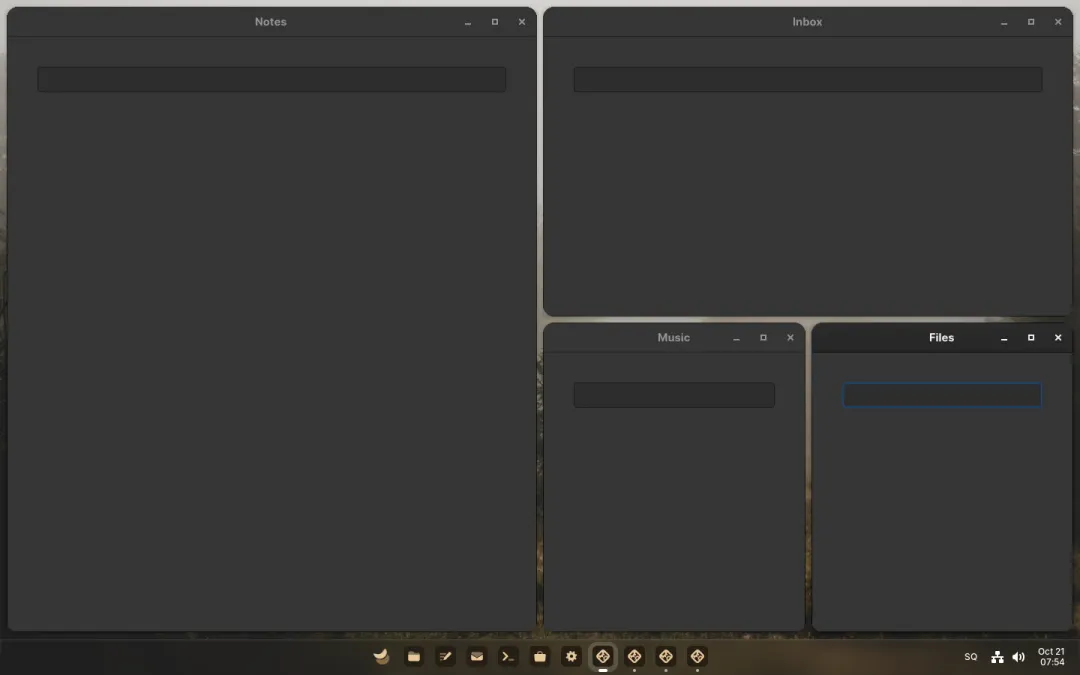Open the volume speaker icon in the system tray
The width and height of the screenshot is (1080, 675).
[1018, 657]
